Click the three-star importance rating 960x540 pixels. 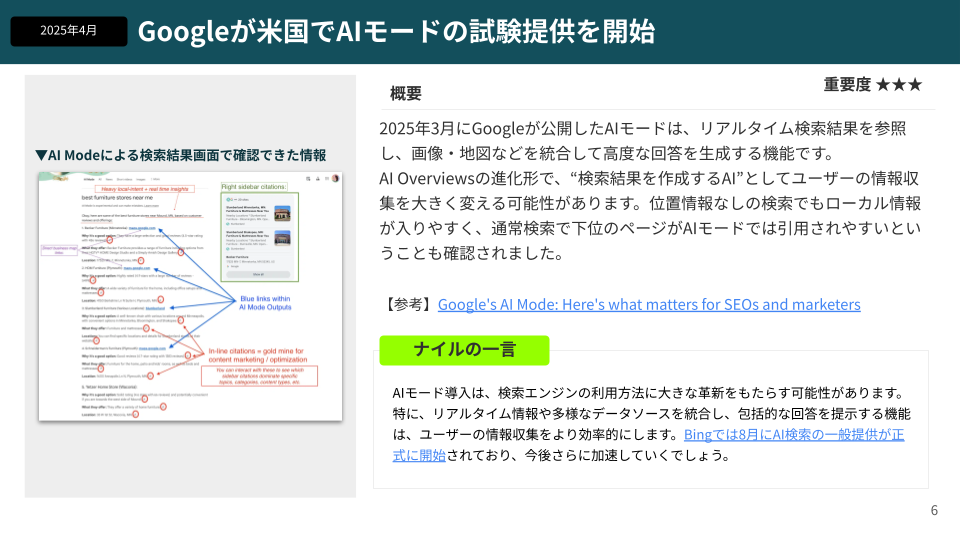[x=898, y=85]
